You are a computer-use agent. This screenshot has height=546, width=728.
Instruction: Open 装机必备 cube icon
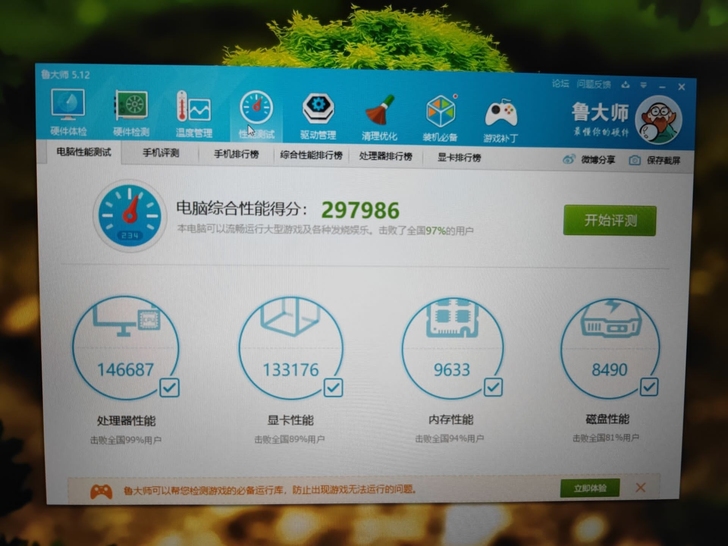pyautogui.click(x=440, y=117)
